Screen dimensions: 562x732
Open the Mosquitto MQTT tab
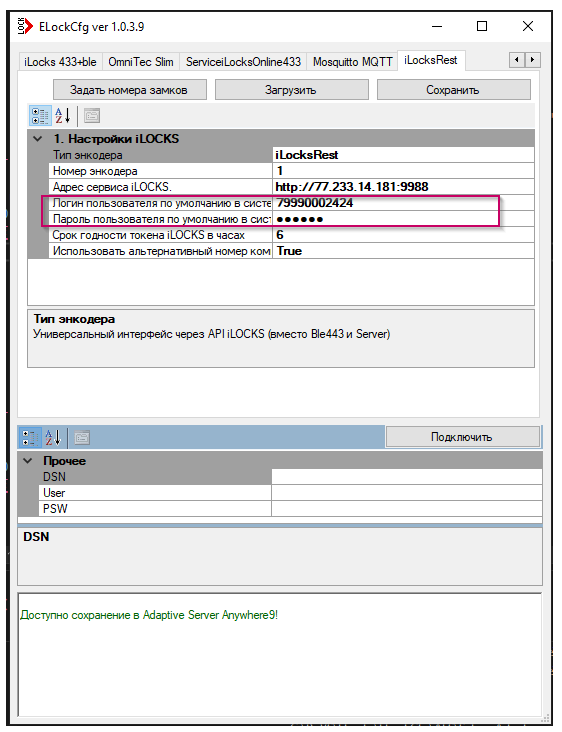[352, 62]
